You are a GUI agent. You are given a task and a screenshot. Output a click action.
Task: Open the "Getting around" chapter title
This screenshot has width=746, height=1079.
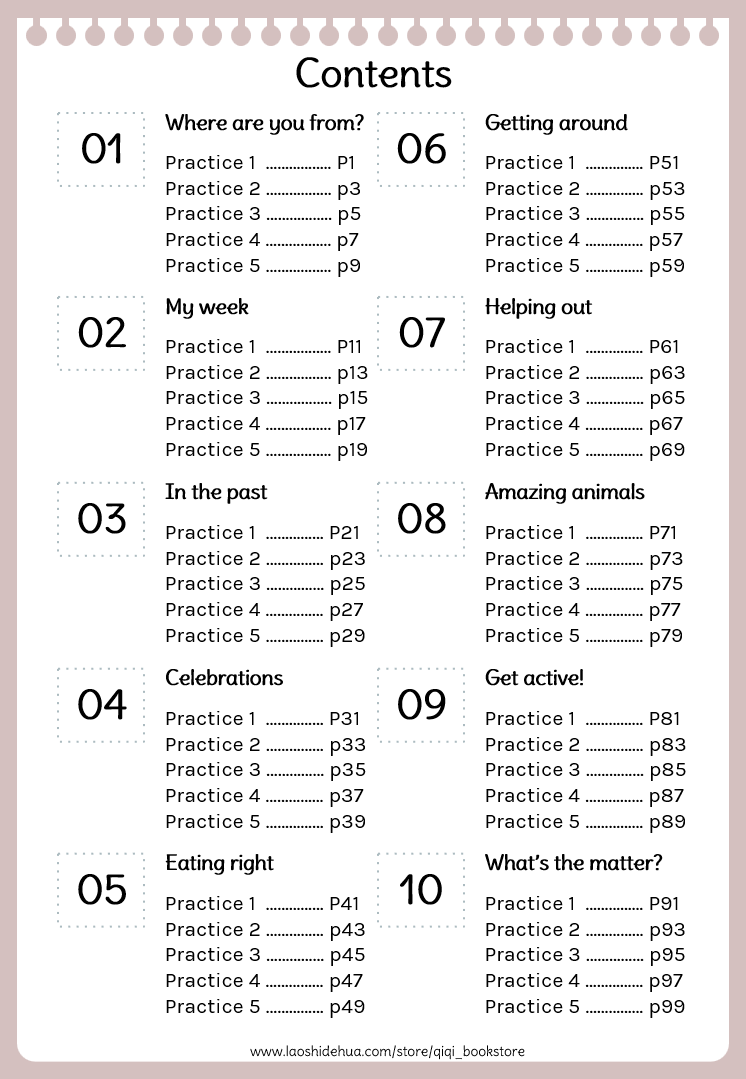[x=556, y=123]
